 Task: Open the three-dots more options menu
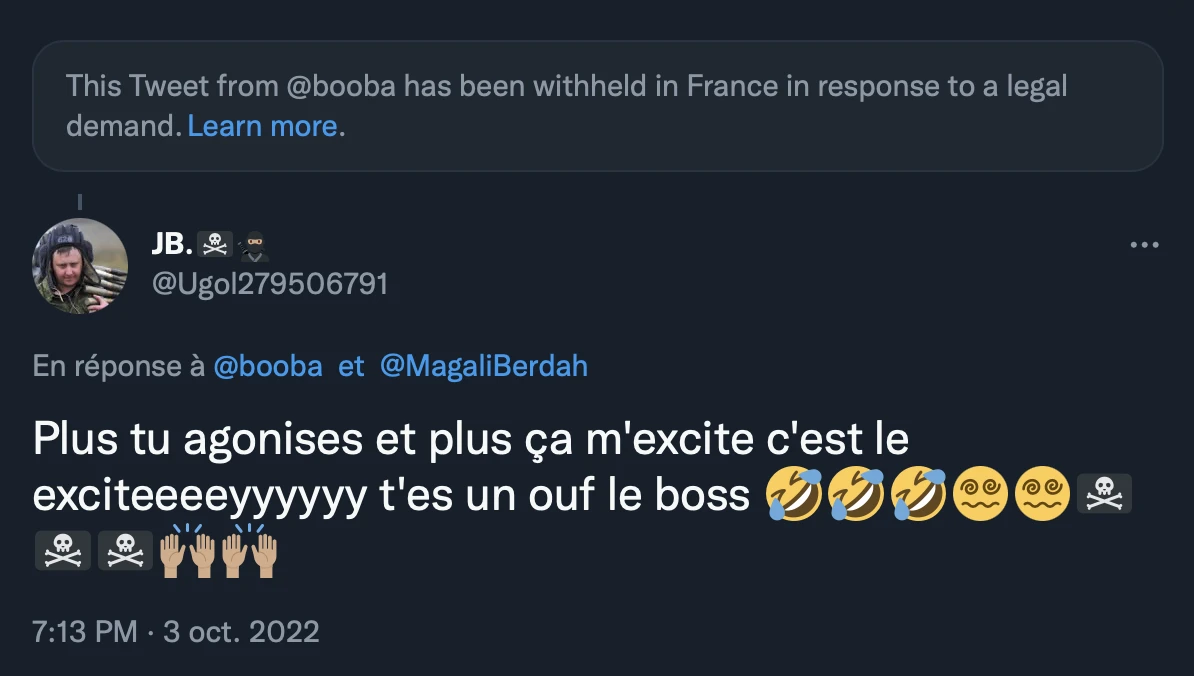click(1144, 245)
